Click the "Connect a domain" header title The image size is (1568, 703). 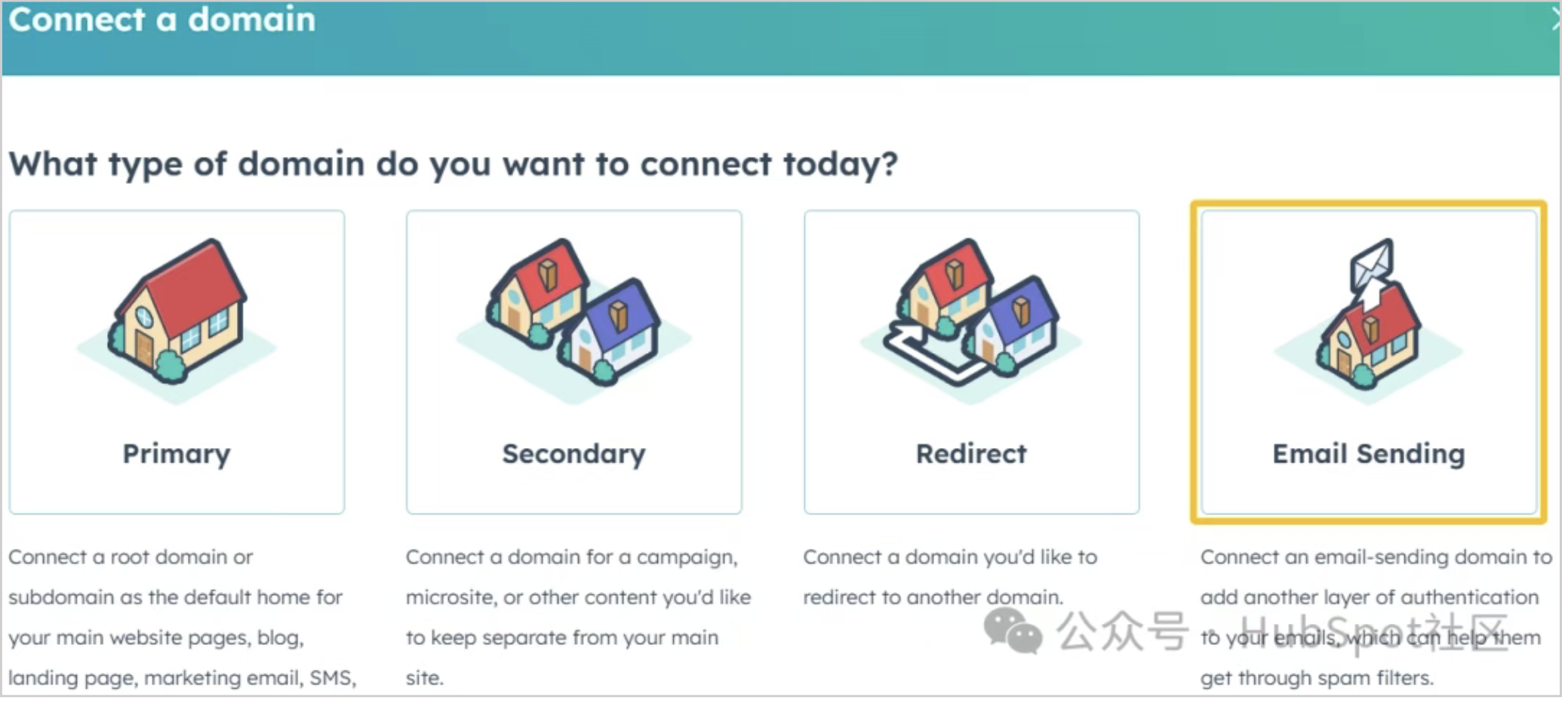pyautogui.click(x=162, y=20)
